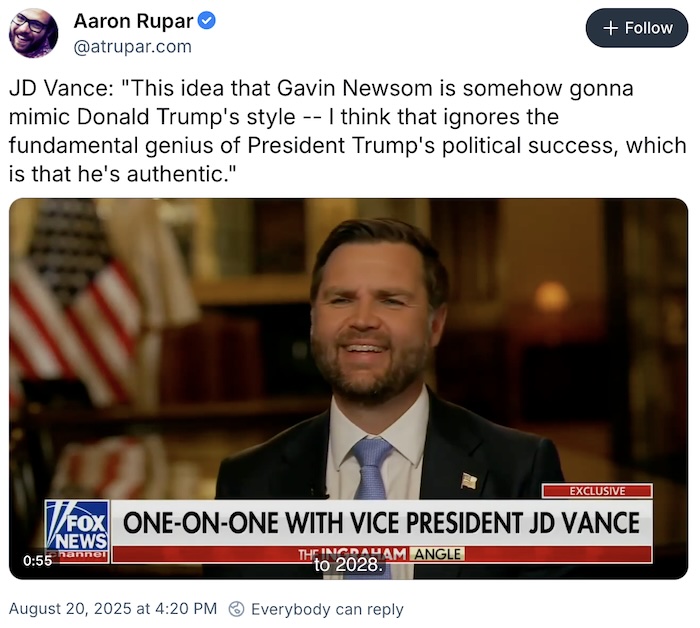Click the plus icon on Follow
700x628 pixels.
coord(611,28)
